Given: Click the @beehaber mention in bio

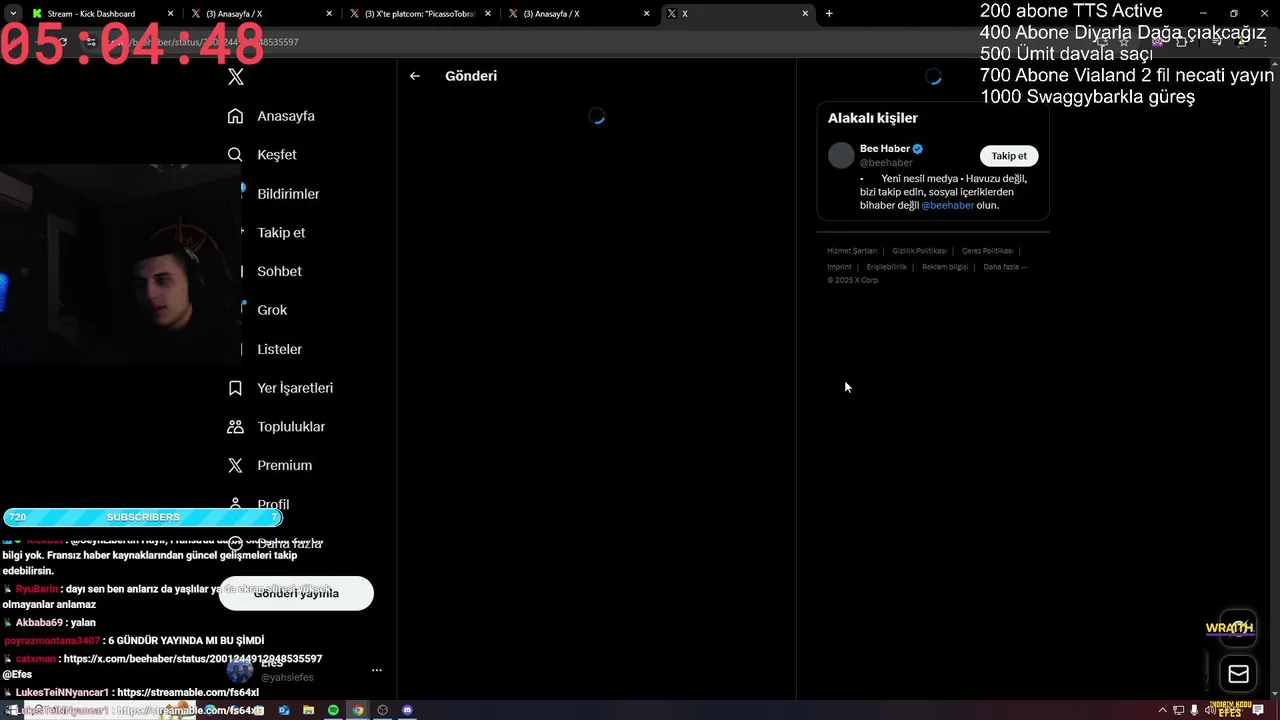Looking at the screenshot, I should point(947,205).
